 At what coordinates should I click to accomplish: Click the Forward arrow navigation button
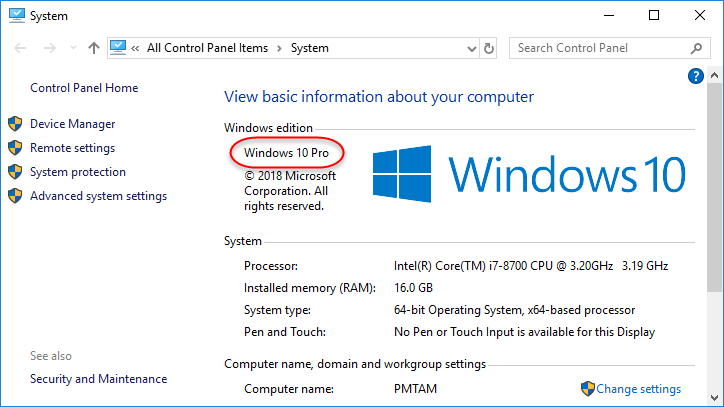[49, 48]
